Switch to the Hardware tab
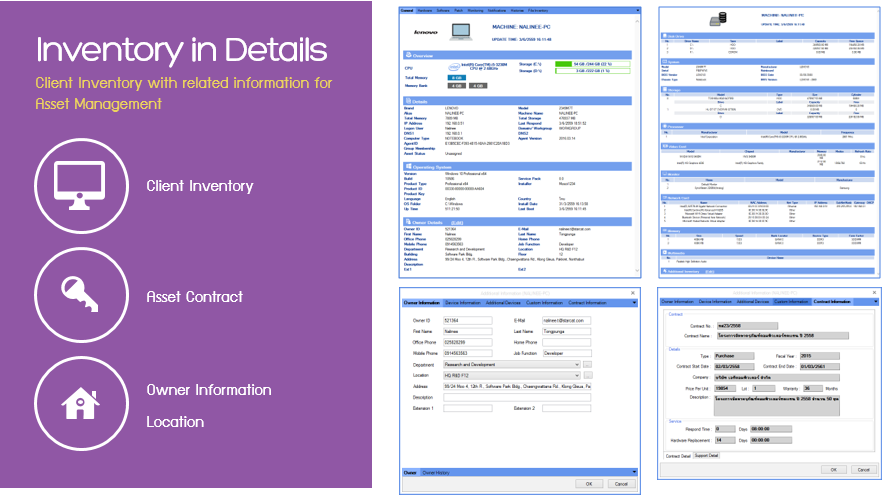This screenshot has width=894, height=499. [427, 12]
